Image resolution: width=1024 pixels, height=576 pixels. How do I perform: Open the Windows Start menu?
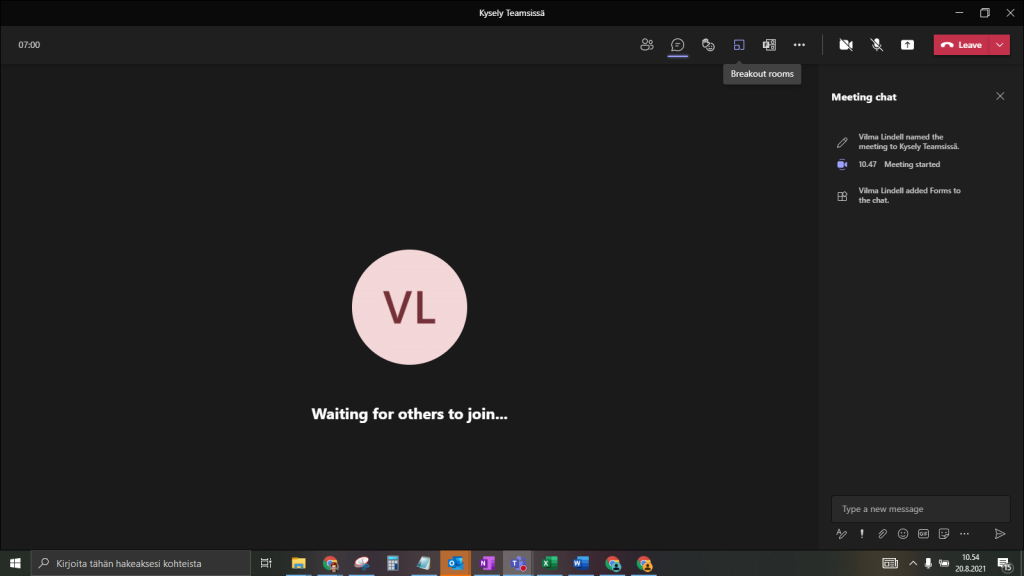15,563
